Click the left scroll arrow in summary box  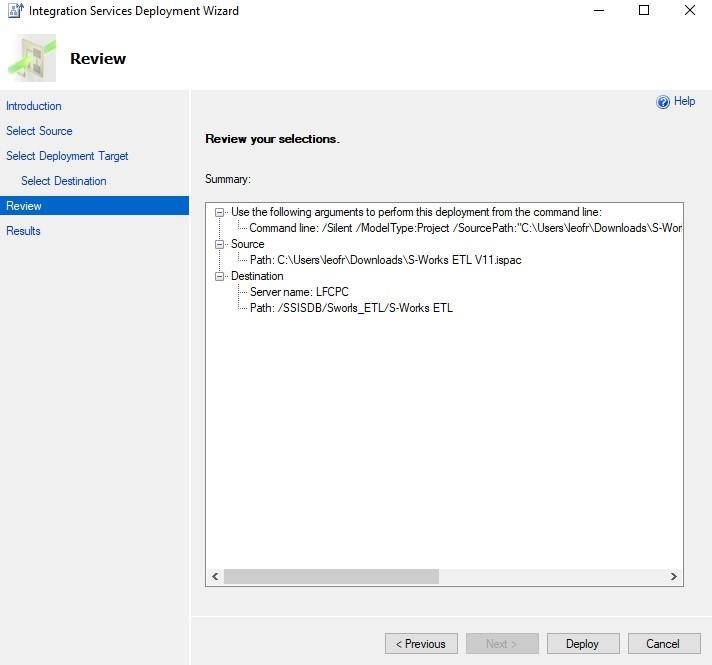[x=215, y=576]
